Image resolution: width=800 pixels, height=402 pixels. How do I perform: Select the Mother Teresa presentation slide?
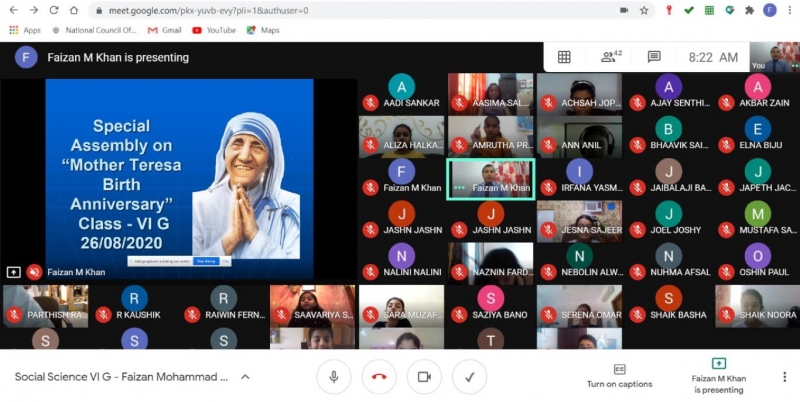coord(179,170)
